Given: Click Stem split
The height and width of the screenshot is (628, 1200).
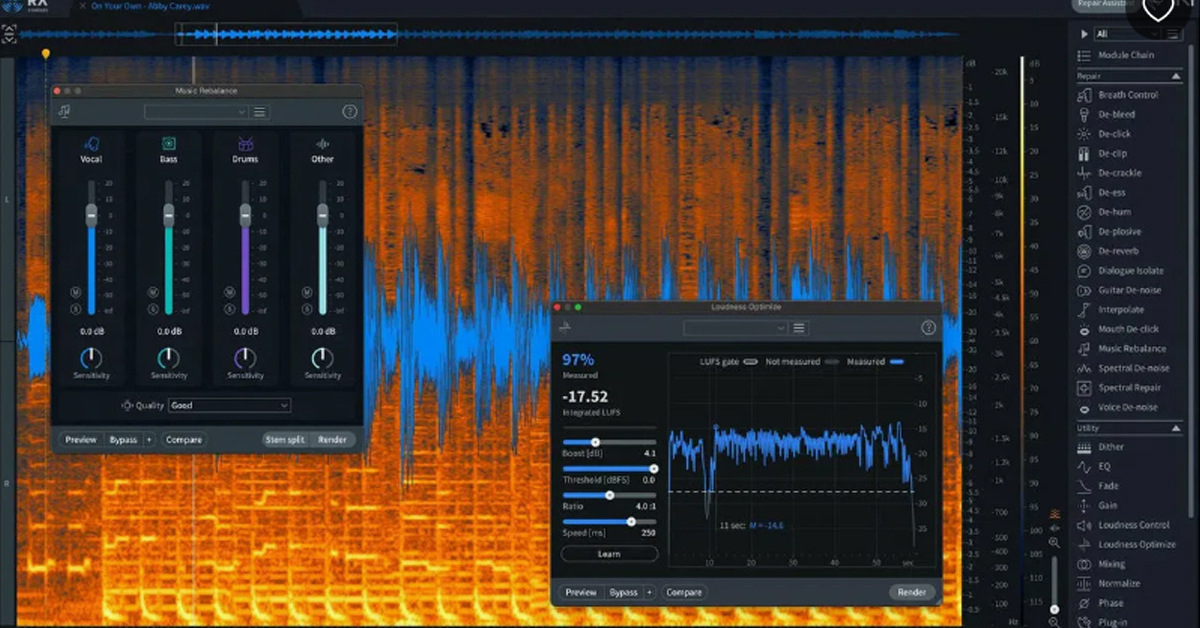Looking at the screenshot, I should pos(286,440).
